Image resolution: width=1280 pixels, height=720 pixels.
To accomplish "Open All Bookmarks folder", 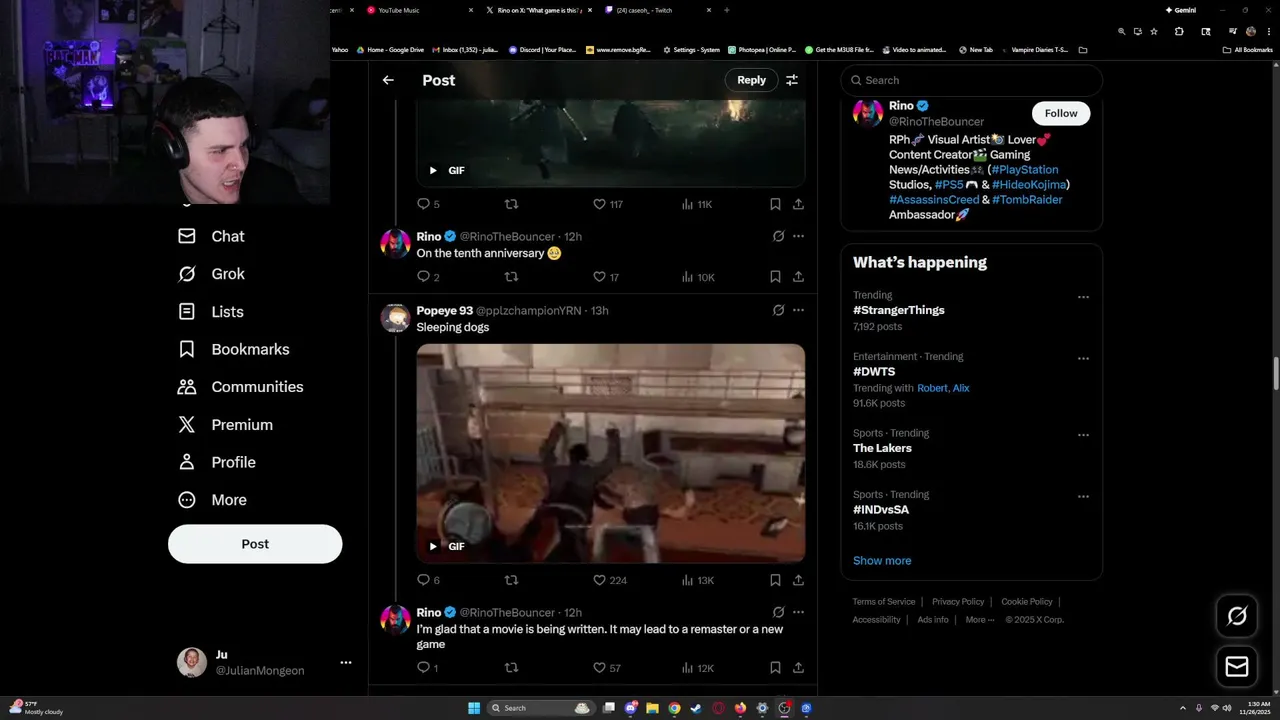I will (x=1248, y=49).
